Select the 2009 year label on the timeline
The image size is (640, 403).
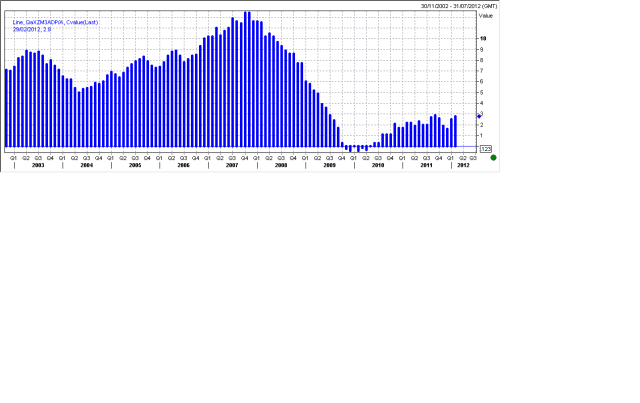[329, 165]
